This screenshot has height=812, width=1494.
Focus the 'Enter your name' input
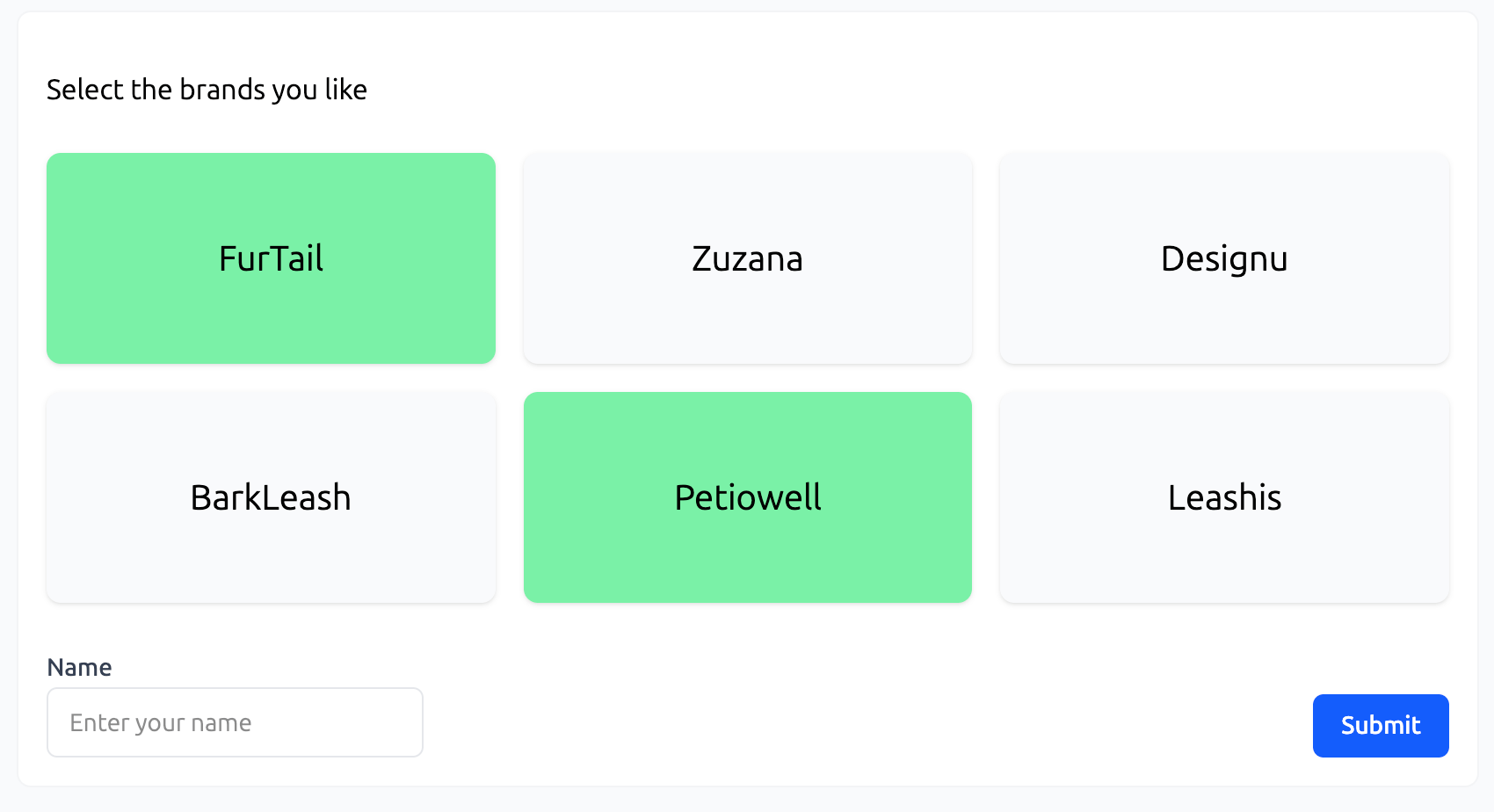coord(234,721)
